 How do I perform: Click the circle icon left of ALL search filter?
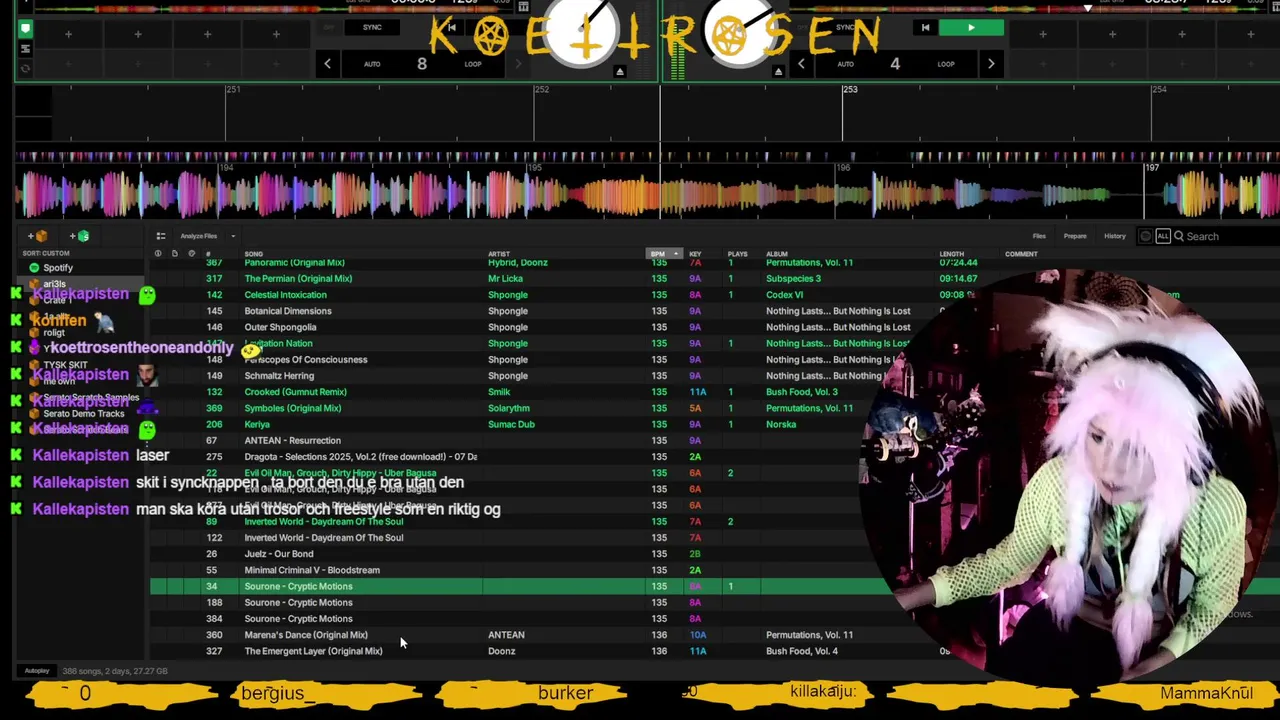[1146, 236]
